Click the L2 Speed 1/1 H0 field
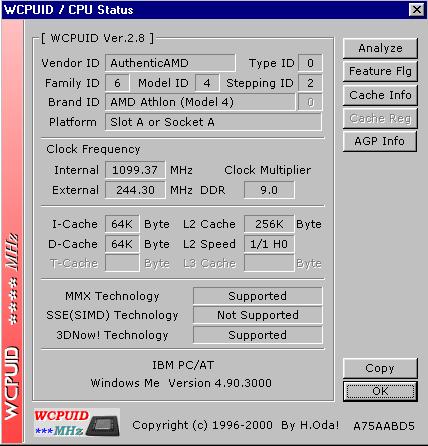Image resolution: width=428 pixels, height=446 pixels. tap(269, 244)
